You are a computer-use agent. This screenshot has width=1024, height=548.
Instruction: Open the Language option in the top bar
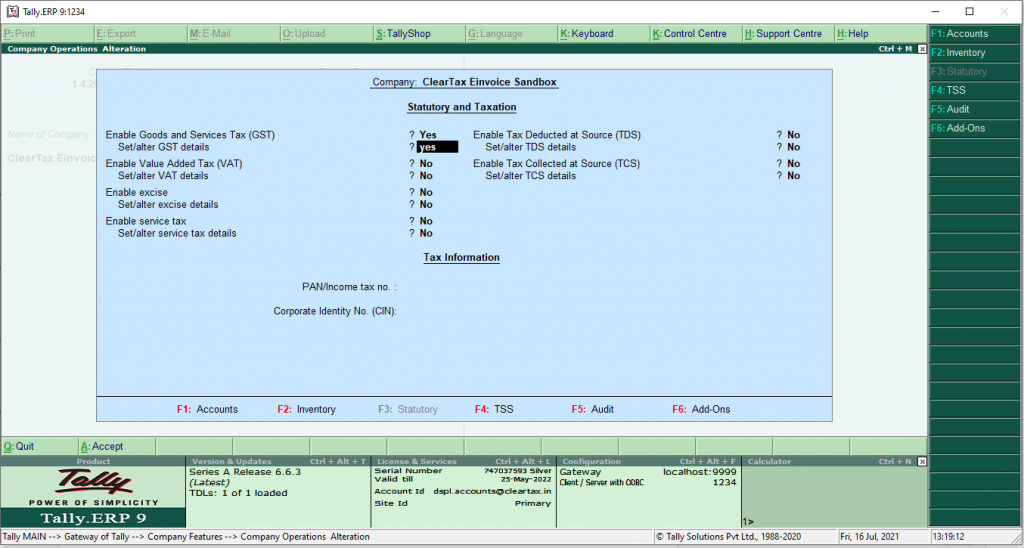(511, 33)
